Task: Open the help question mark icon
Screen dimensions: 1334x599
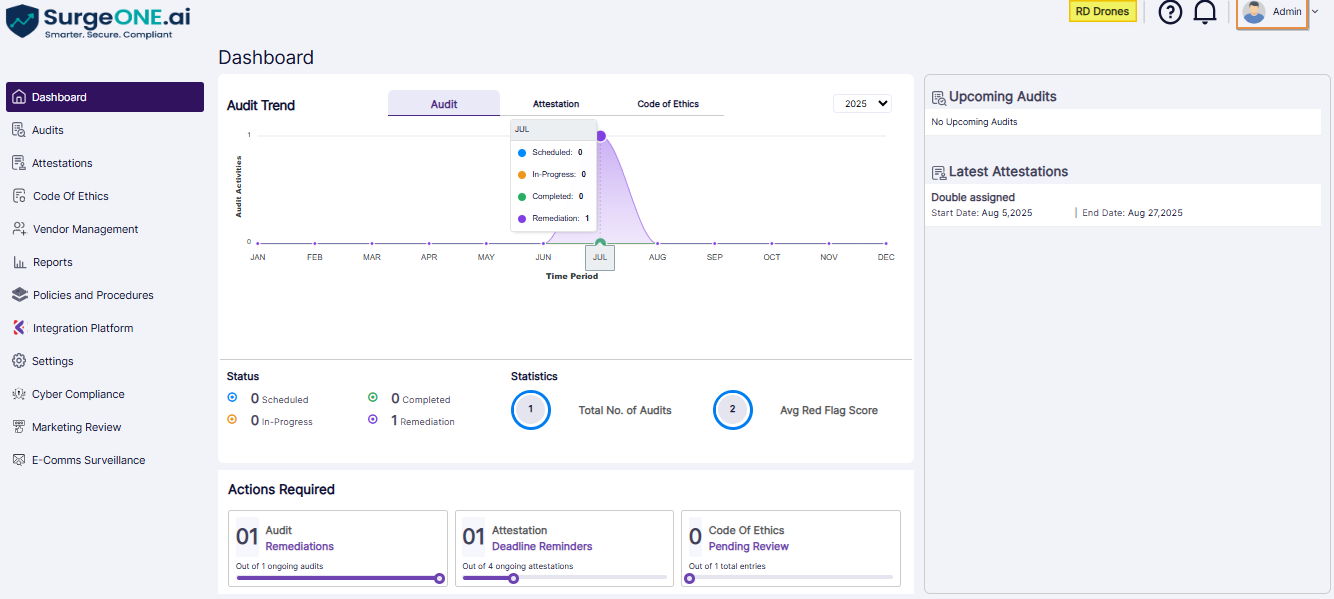Action: coord(1170,12)
